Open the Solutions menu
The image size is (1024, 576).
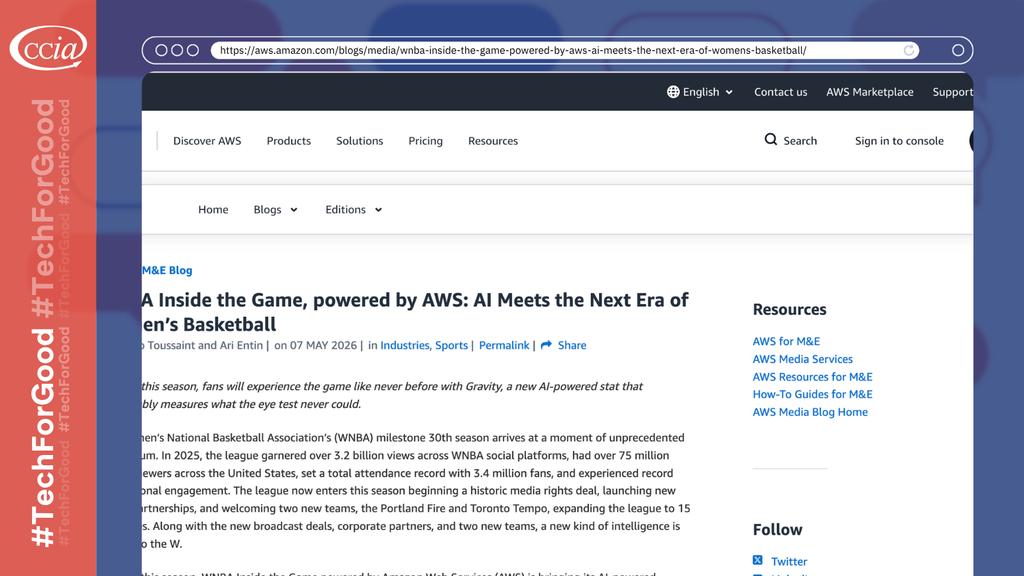(x=360, y=141)
